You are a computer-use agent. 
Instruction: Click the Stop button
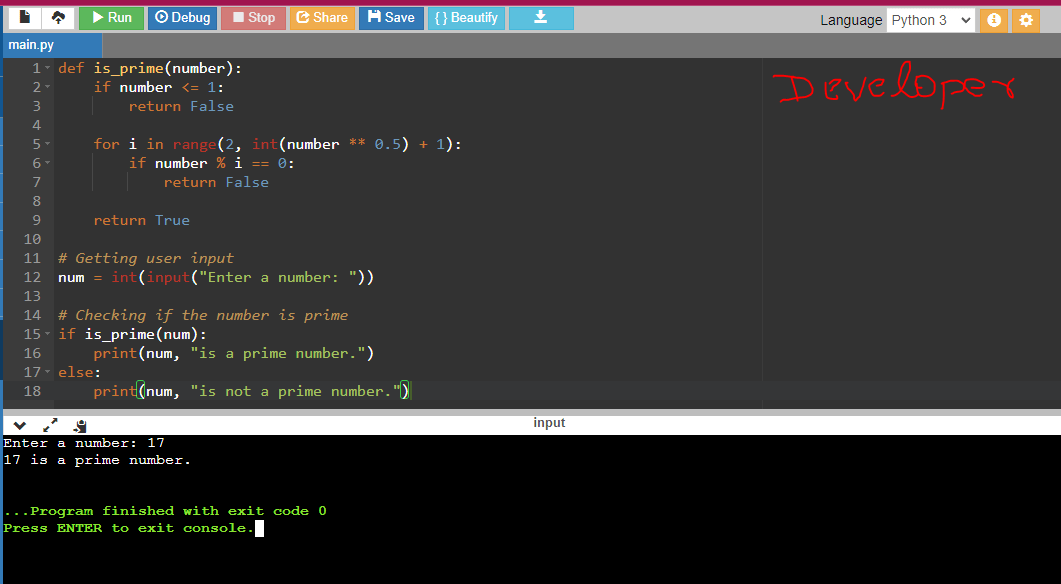point(253,17)
